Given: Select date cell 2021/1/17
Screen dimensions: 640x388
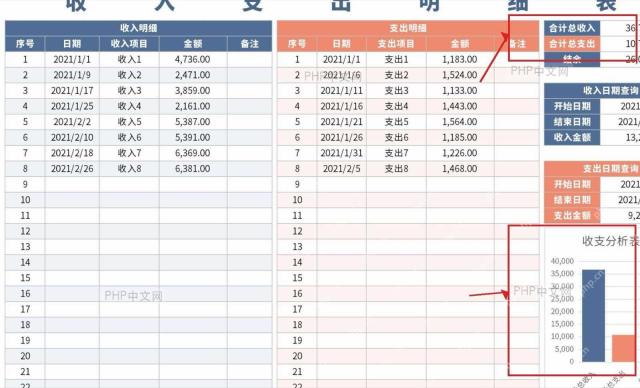Looking at the screenshot, I should [72, 91].
